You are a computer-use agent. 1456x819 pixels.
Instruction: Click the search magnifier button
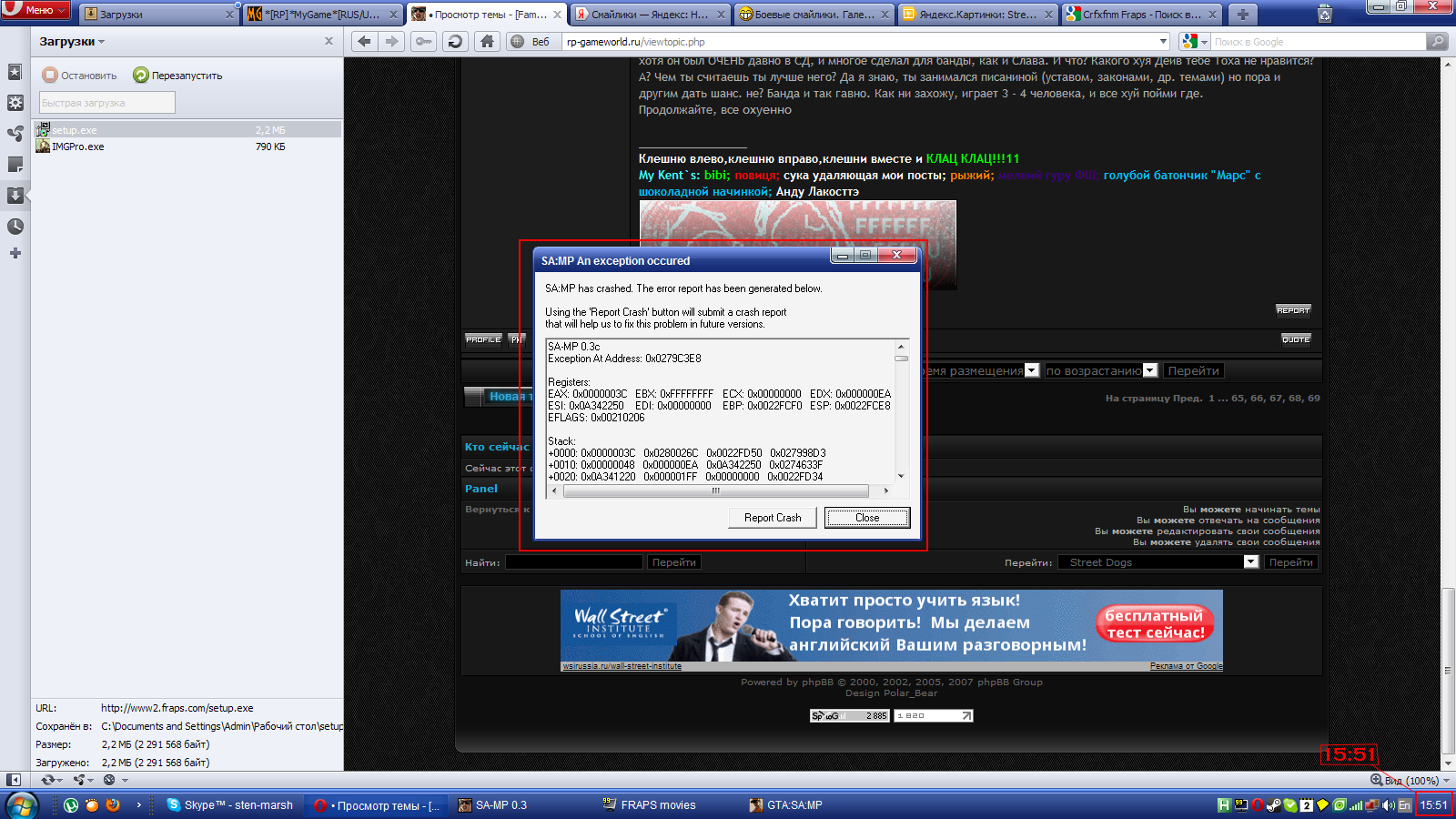point(1437,42)
